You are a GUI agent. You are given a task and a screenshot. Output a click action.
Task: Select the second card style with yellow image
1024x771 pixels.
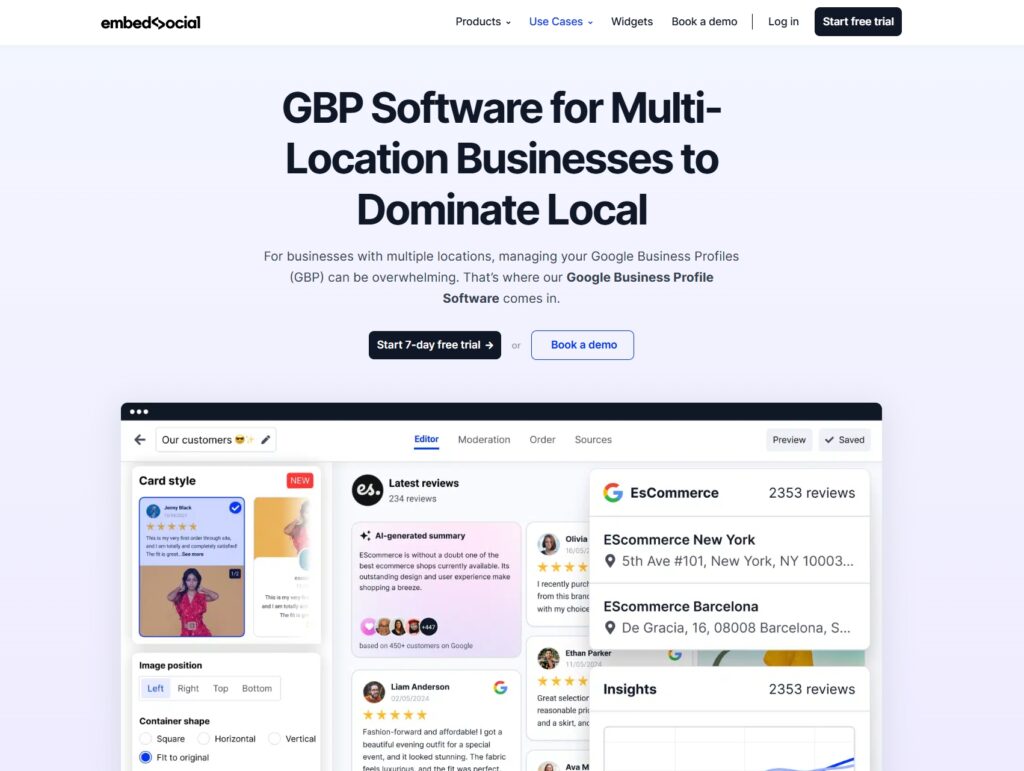pos(281,567)
